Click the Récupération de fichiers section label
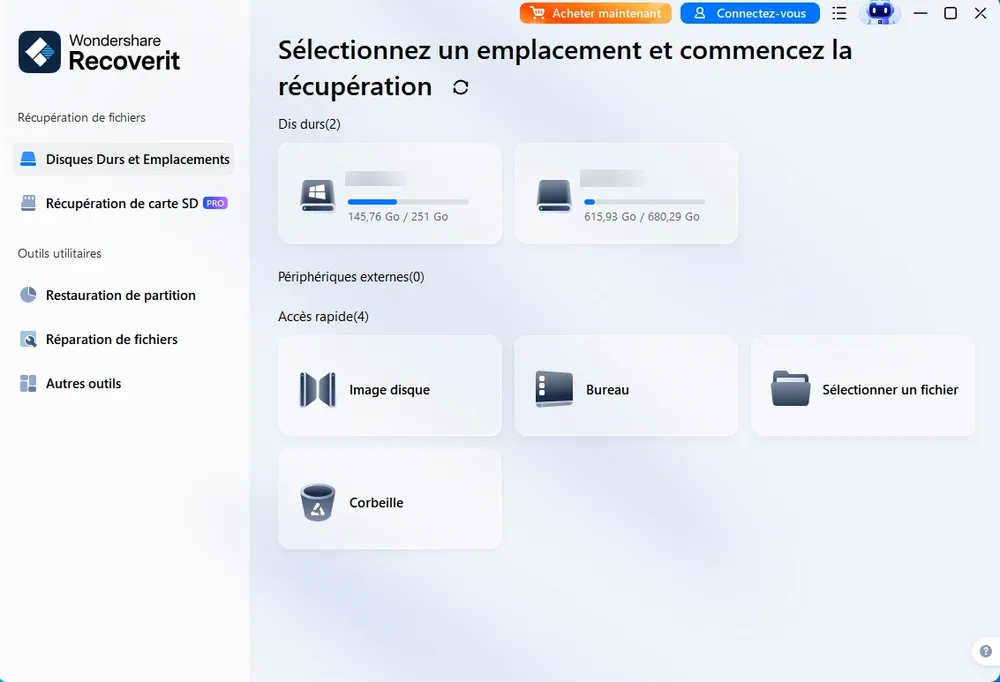The width and height of the screenshot is (1000, 682). [82, 117]
